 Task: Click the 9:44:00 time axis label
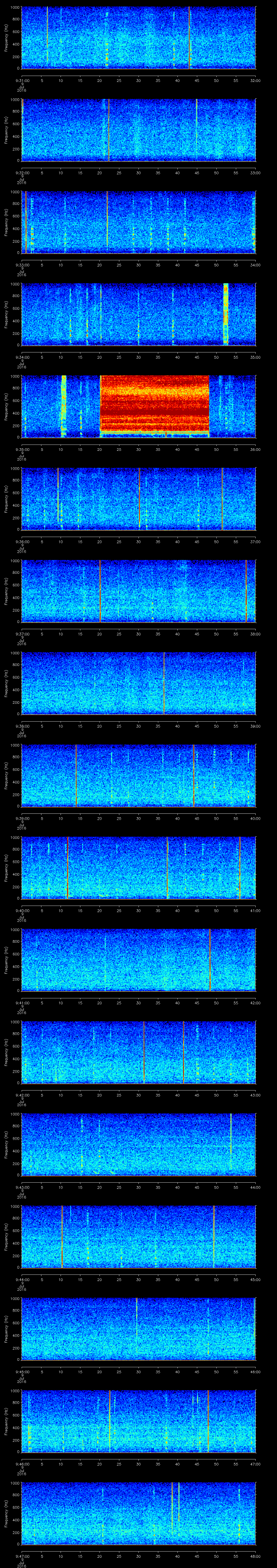point(22,1279)
